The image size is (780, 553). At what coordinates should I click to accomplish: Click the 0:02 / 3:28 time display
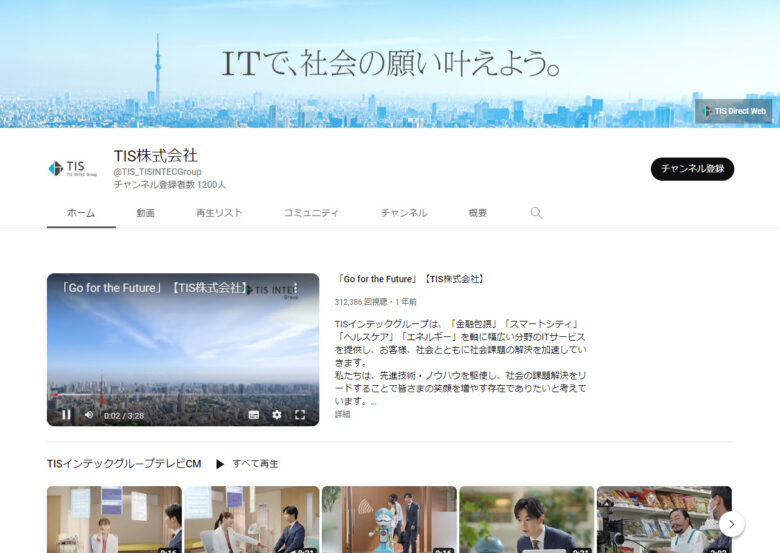(124, 416)
